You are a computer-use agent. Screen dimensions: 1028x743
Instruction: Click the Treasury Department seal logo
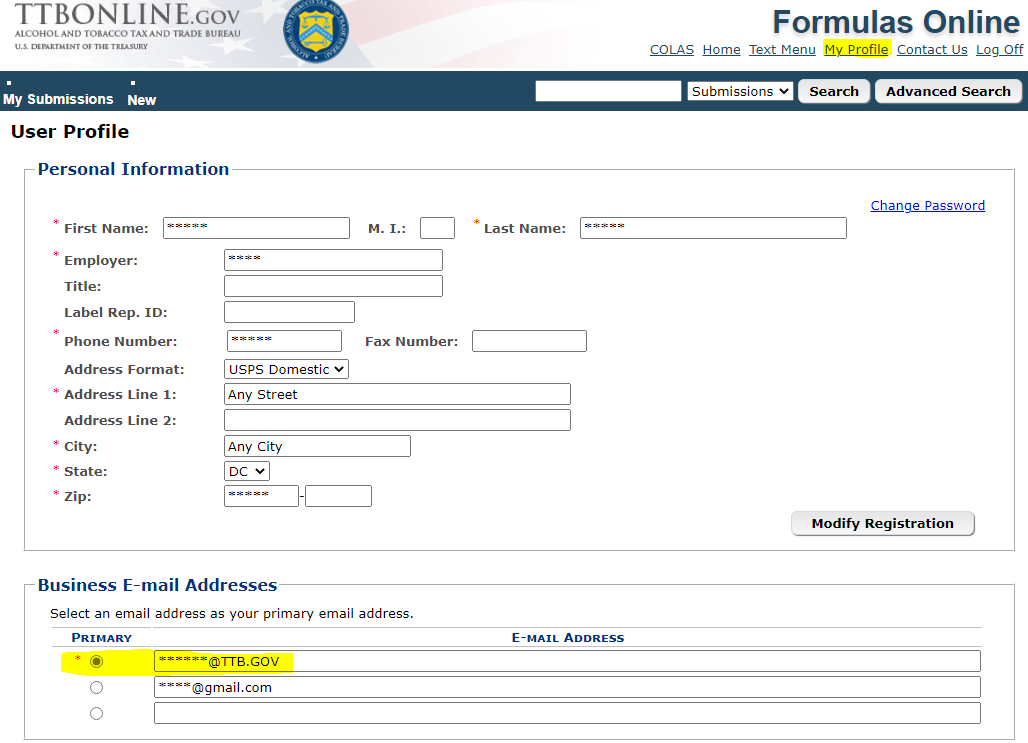pos(316,28)
